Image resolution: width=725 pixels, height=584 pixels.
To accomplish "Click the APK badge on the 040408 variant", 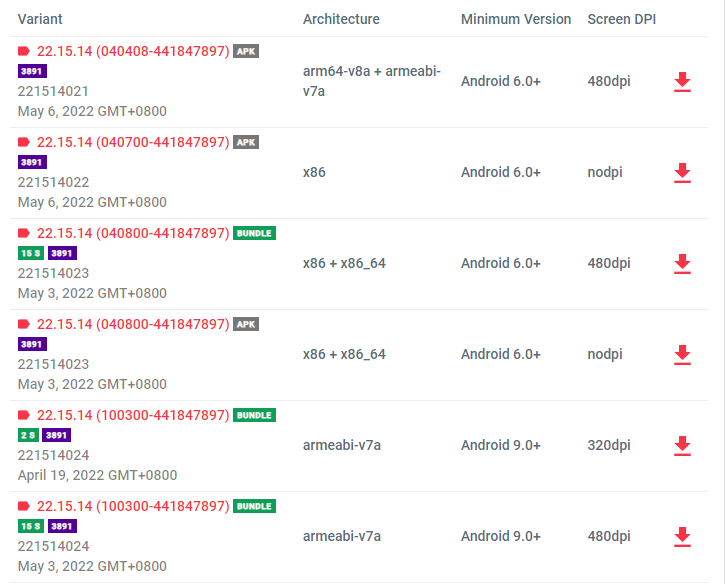I will click(x=246, y=51).
